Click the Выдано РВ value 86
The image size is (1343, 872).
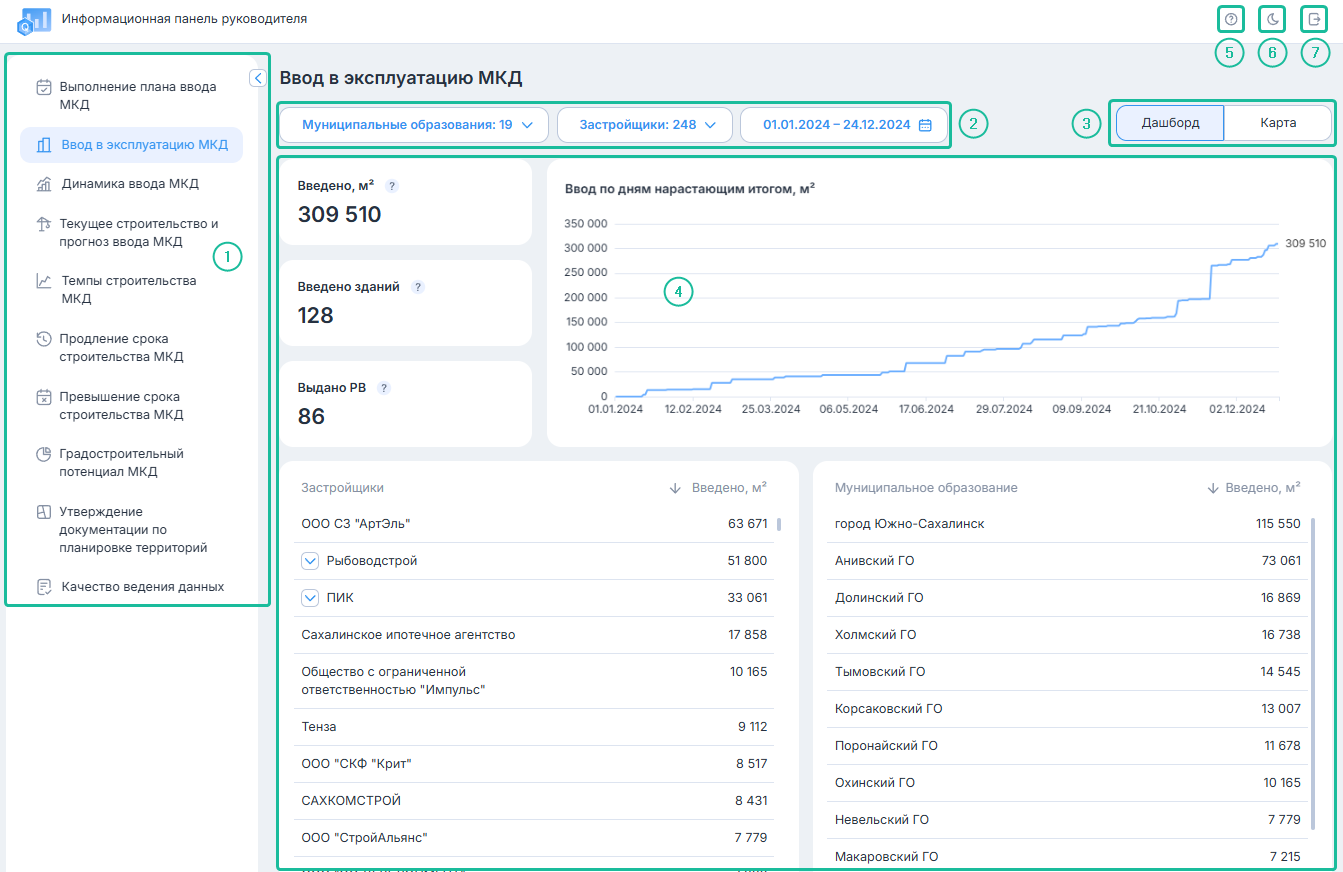[312, 417]
